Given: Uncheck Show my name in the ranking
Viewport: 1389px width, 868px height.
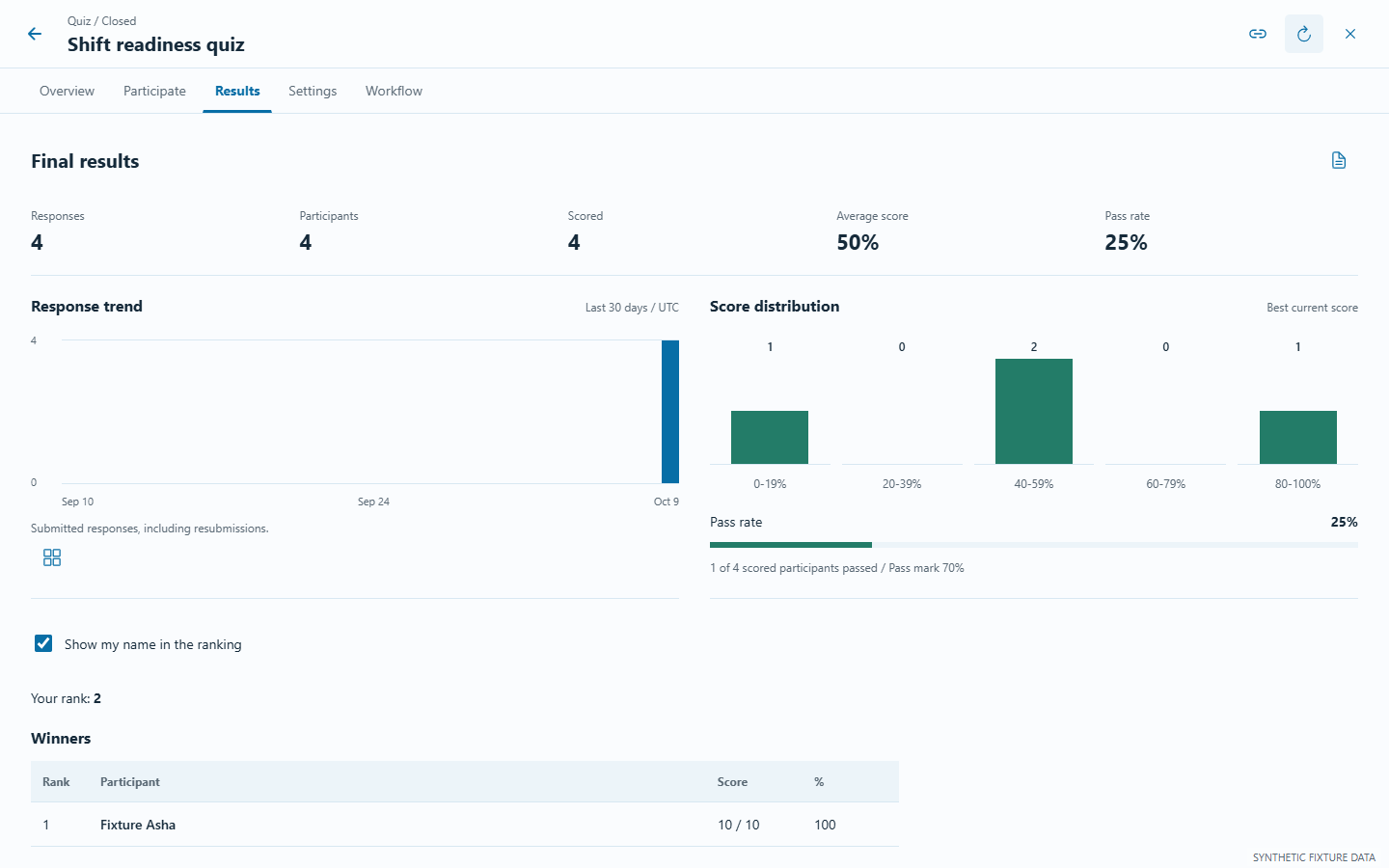Looking at the screenshot, I should [x=43, y=643].
